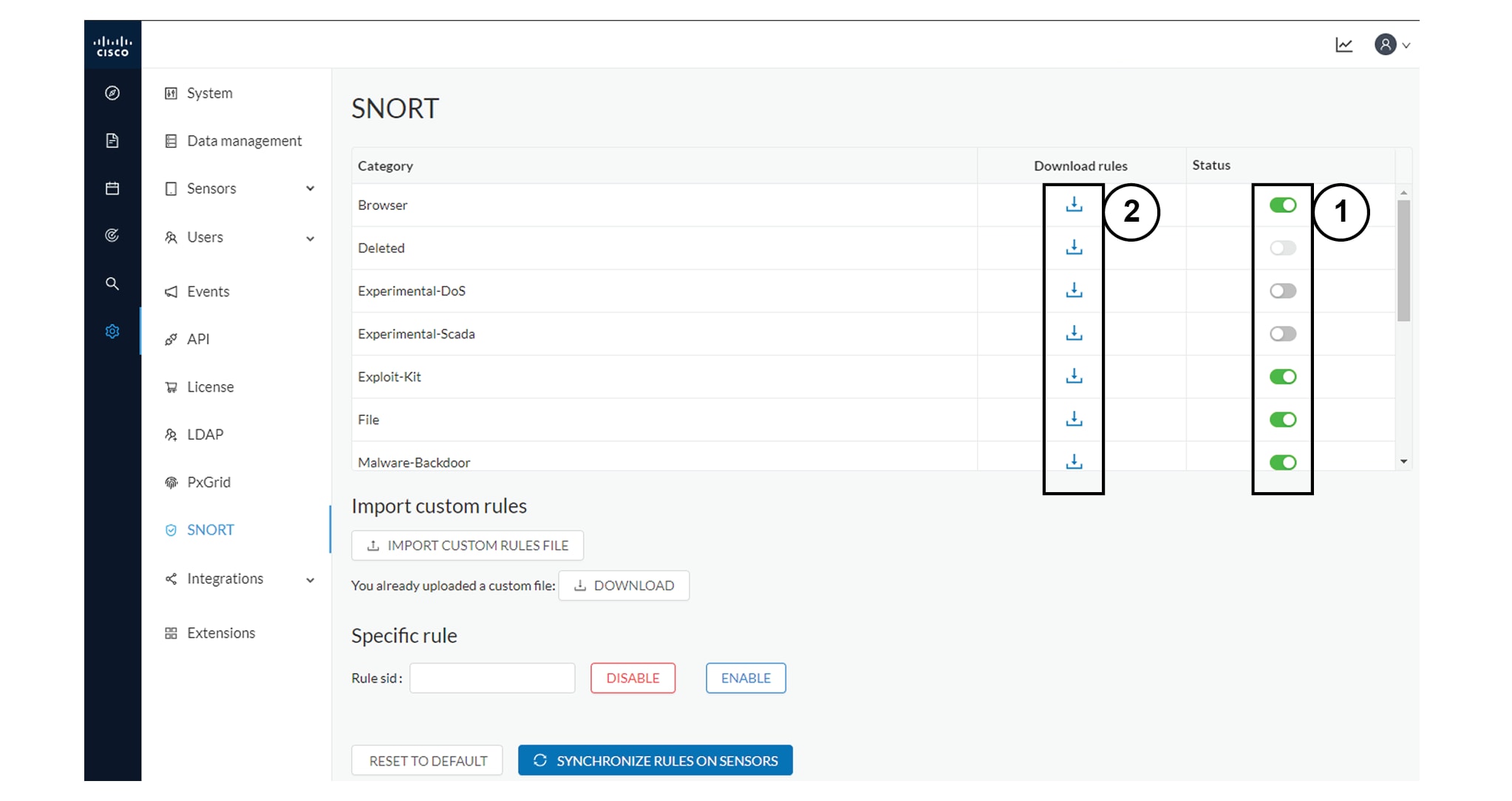Select the Exploit-Kit row label
The image size is (1512, 801).
coord(389,377)
